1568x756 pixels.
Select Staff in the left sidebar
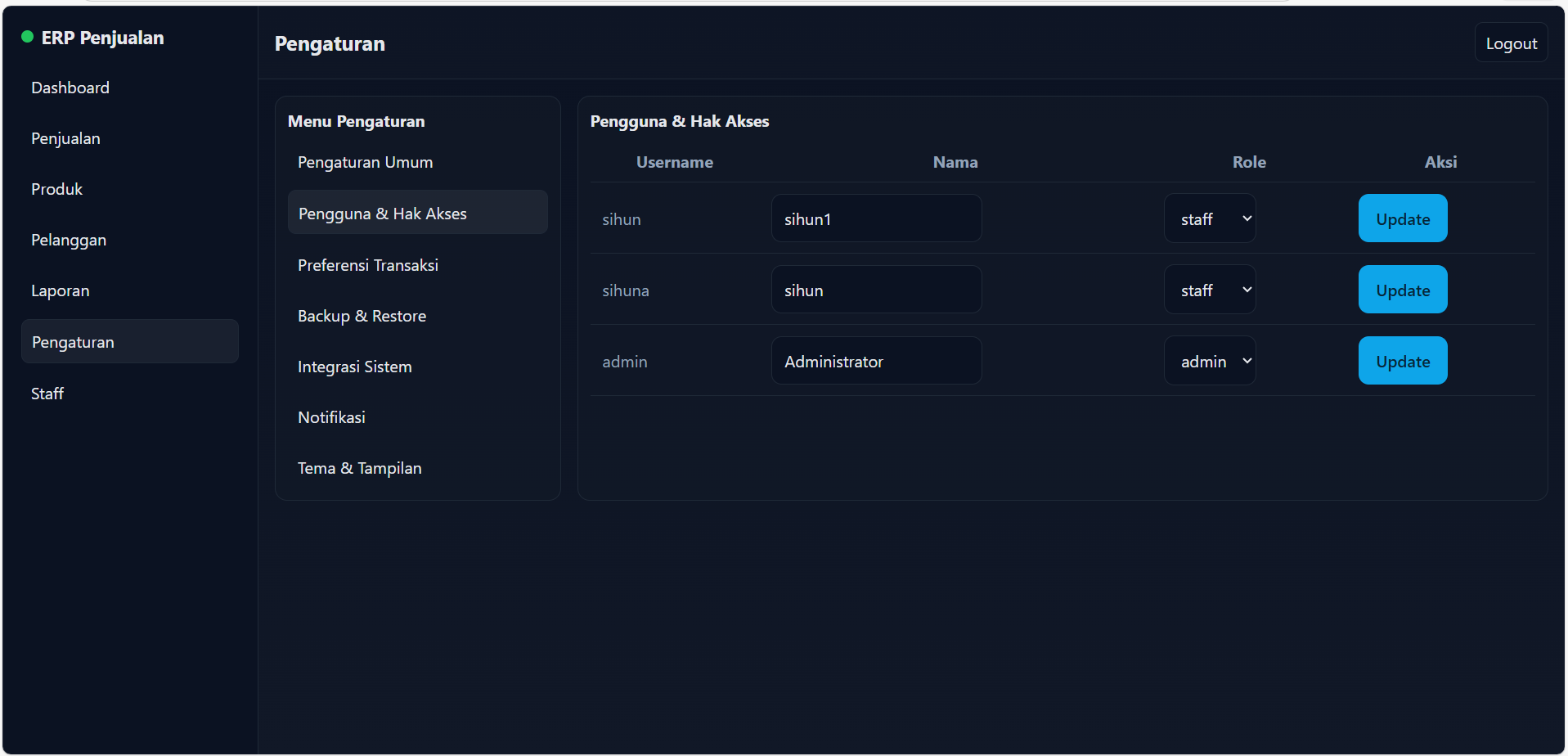pos(47,394)
